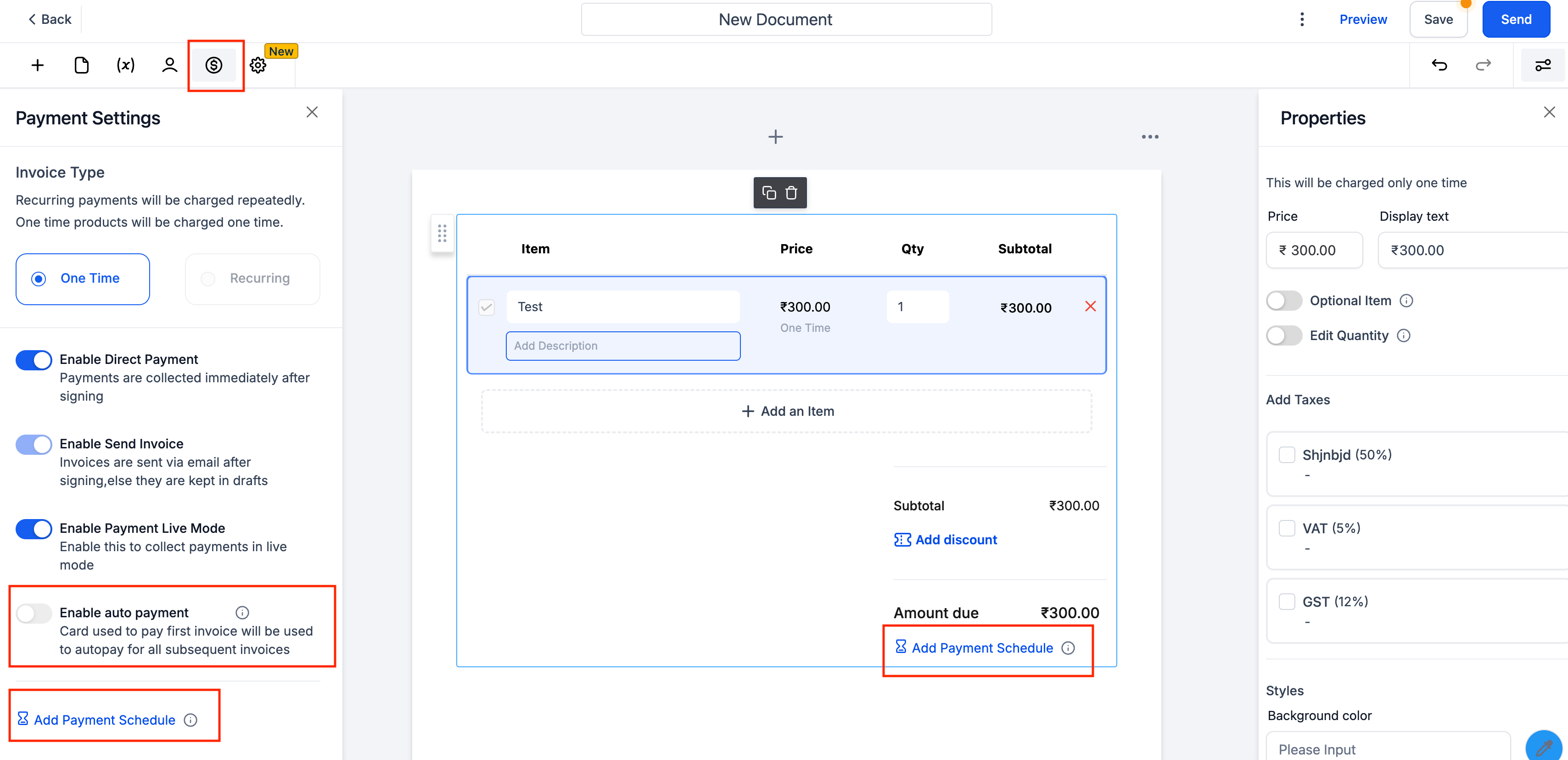Remove the Test item with red X
Screen dimensions: 1568x760
pyautogui.click(x=1090, y=307)
